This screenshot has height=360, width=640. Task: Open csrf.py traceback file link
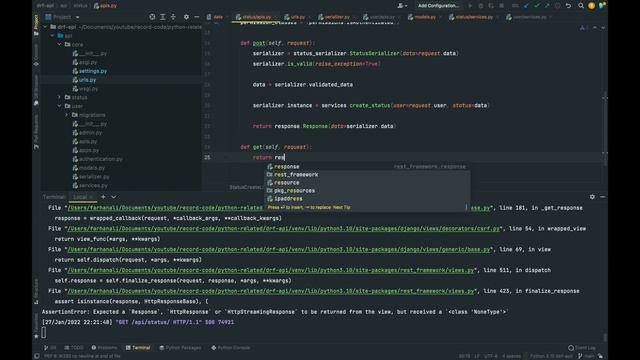pyautogui.click(x=284, y=229)
